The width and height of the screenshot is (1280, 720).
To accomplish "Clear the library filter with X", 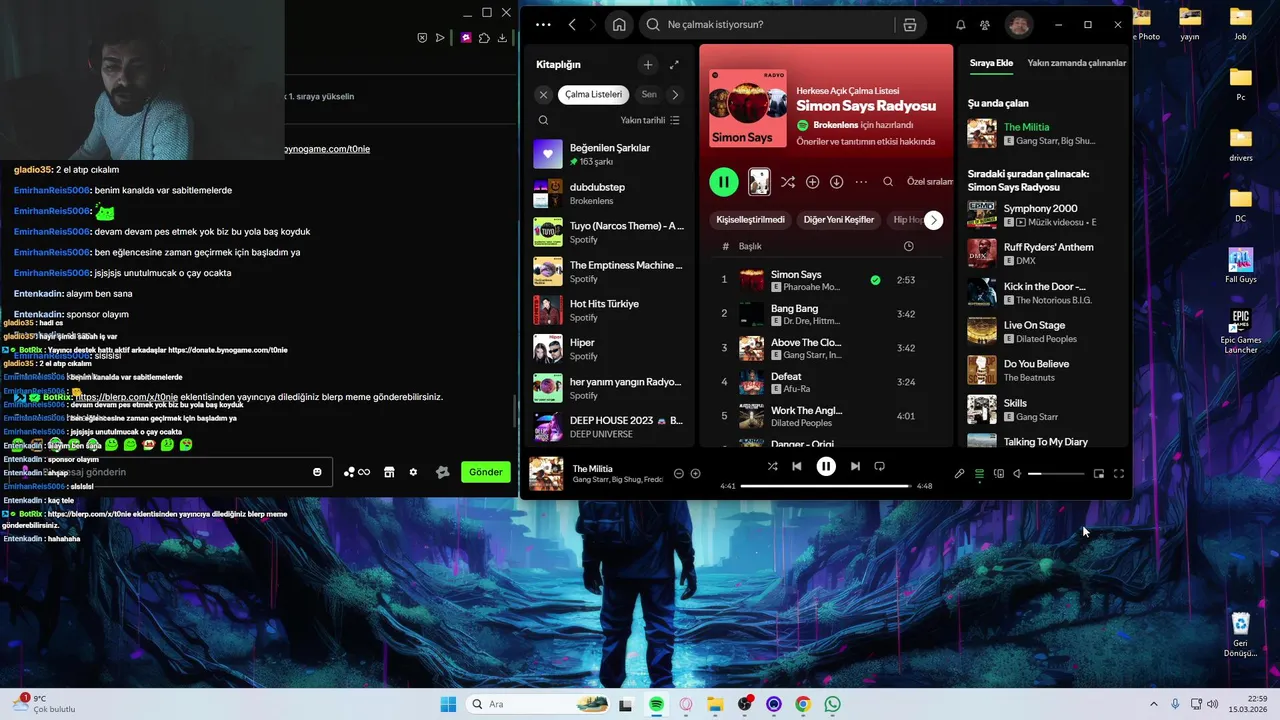I will pos(543,95).
